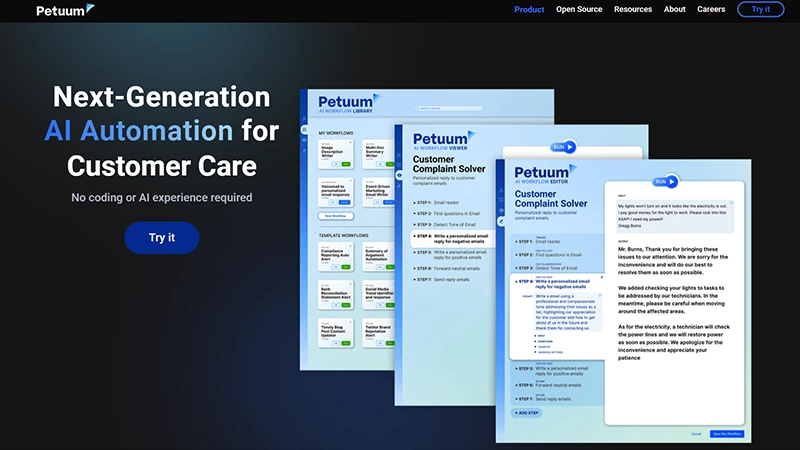Screen dimensions: 800x450
Task: Click the eye icon in Library sidebar
Action: [x=304, y=140]
